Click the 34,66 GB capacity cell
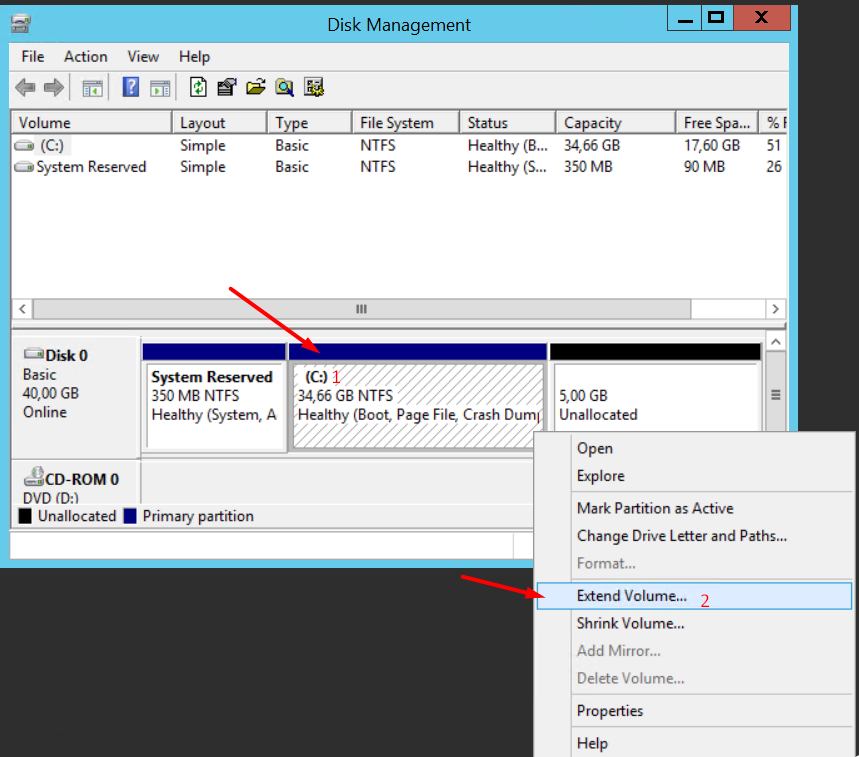This screenshot has height=757, width=859. 592,146
